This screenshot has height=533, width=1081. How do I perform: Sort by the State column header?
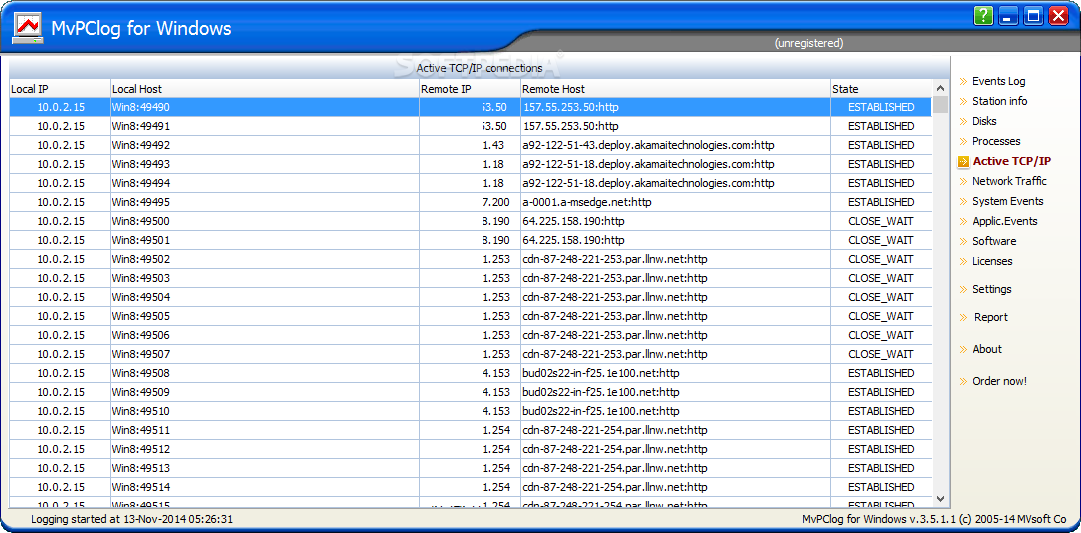click(881, 89)
